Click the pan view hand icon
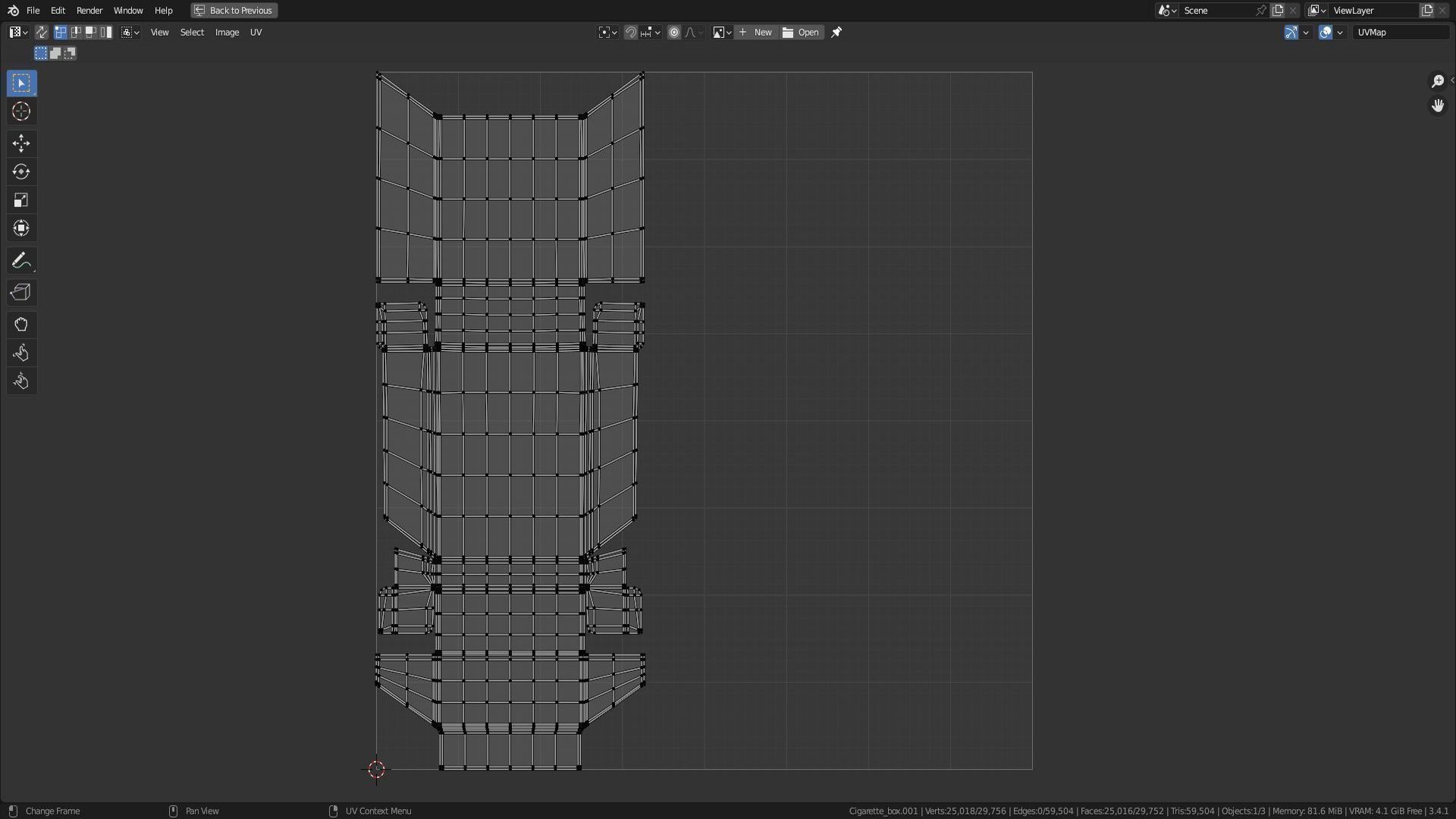Viewport: 1456px width, 819px height. pos(1438,106)
